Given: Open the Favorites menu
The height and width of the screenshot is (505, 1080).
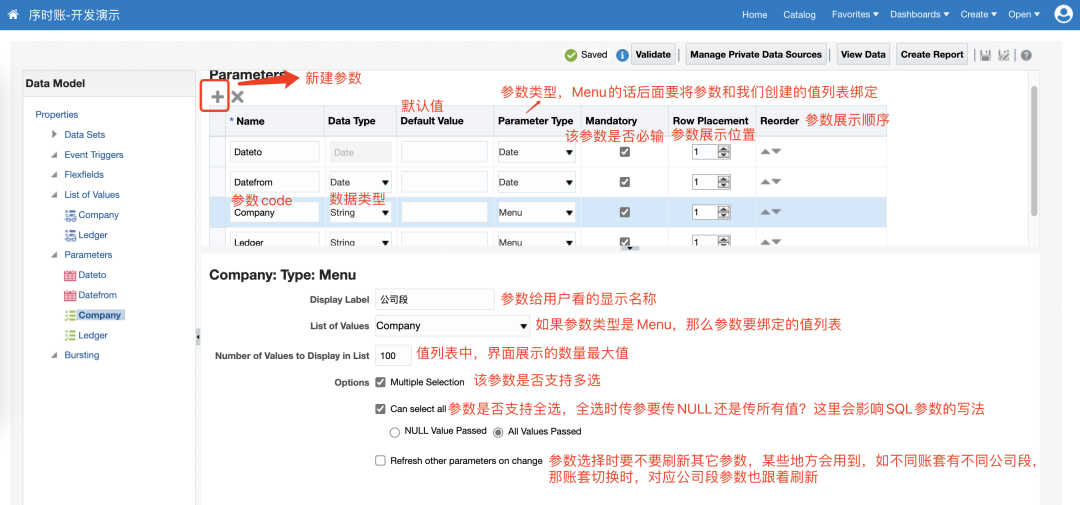Looking at the screenshot, I should click(x=855, y=14).
